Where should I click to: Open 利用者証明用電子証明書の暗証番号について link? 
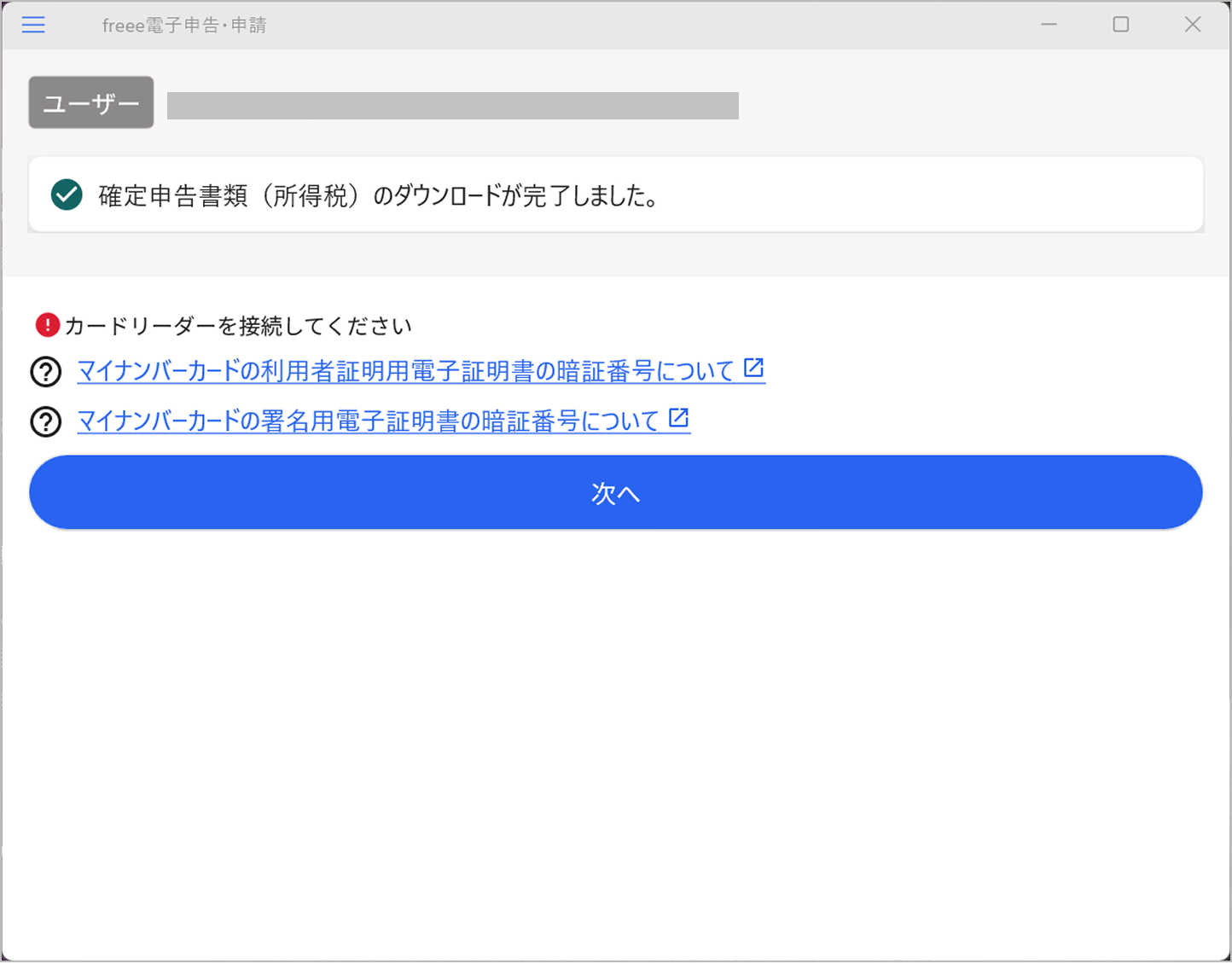pyautogui.click(x=406, y=371)
